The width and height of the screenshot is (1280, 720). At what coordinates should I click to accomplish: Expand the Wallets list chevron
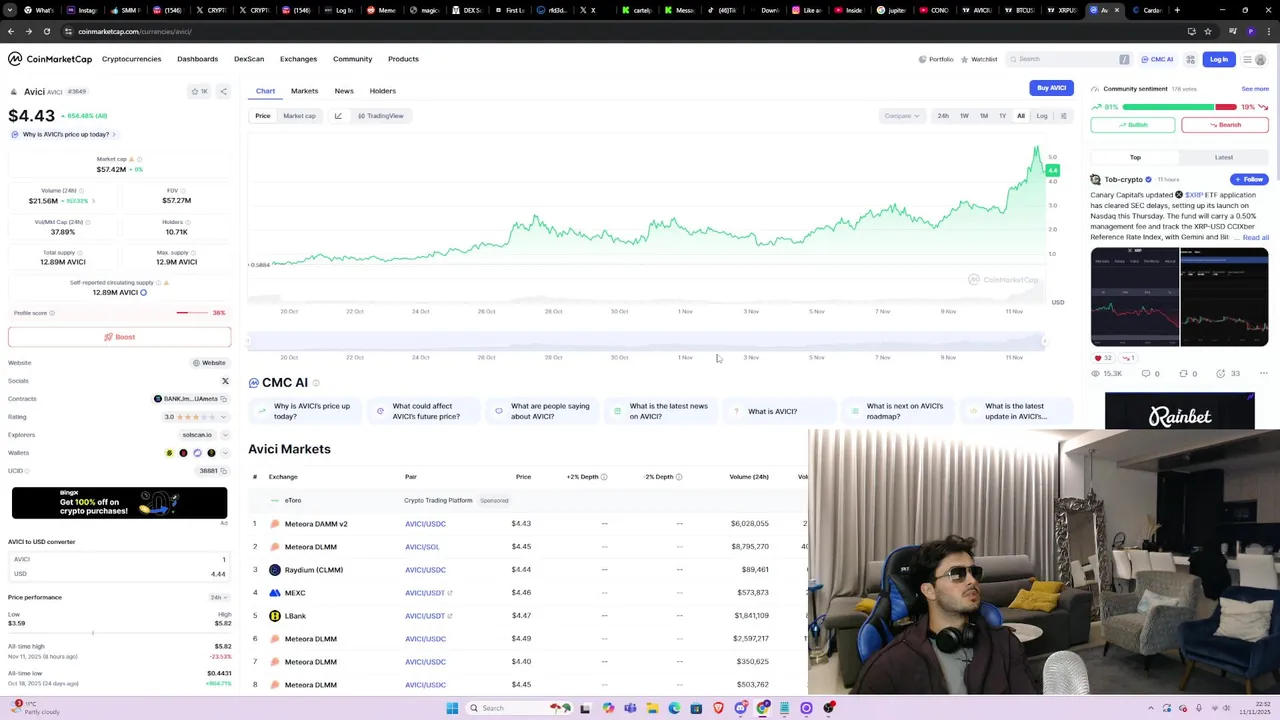click(x=224, y=453)
